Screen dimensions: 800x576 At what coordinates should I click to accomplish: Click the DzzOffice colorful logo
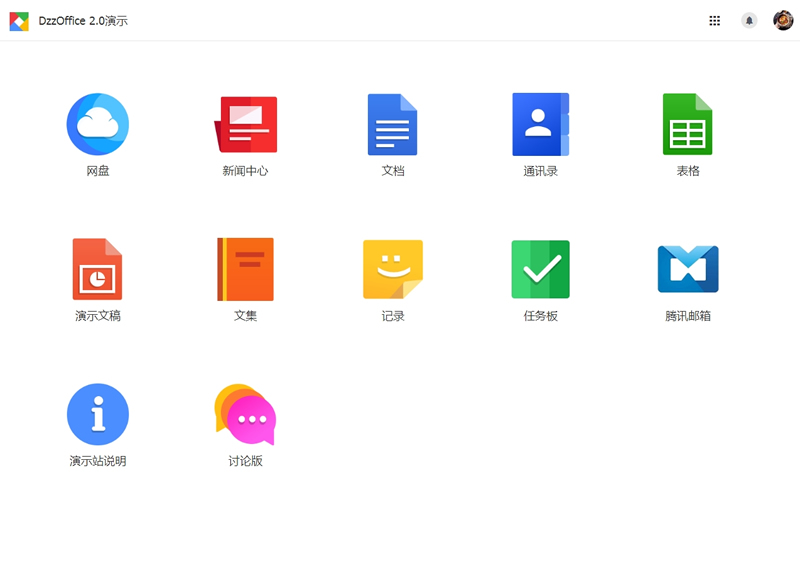point(19,21)
